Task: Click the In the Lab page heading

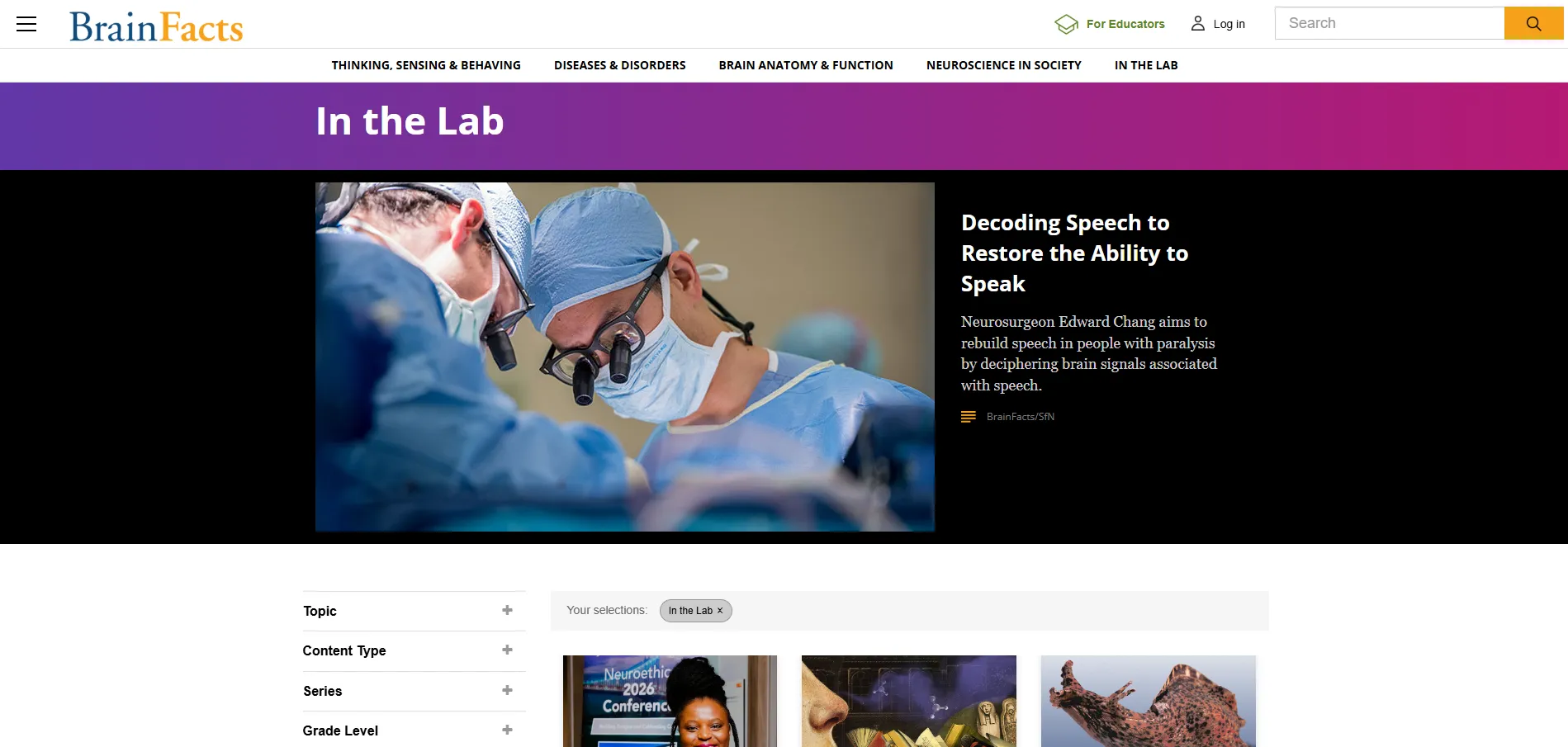Action: click(x=410, y=121)
